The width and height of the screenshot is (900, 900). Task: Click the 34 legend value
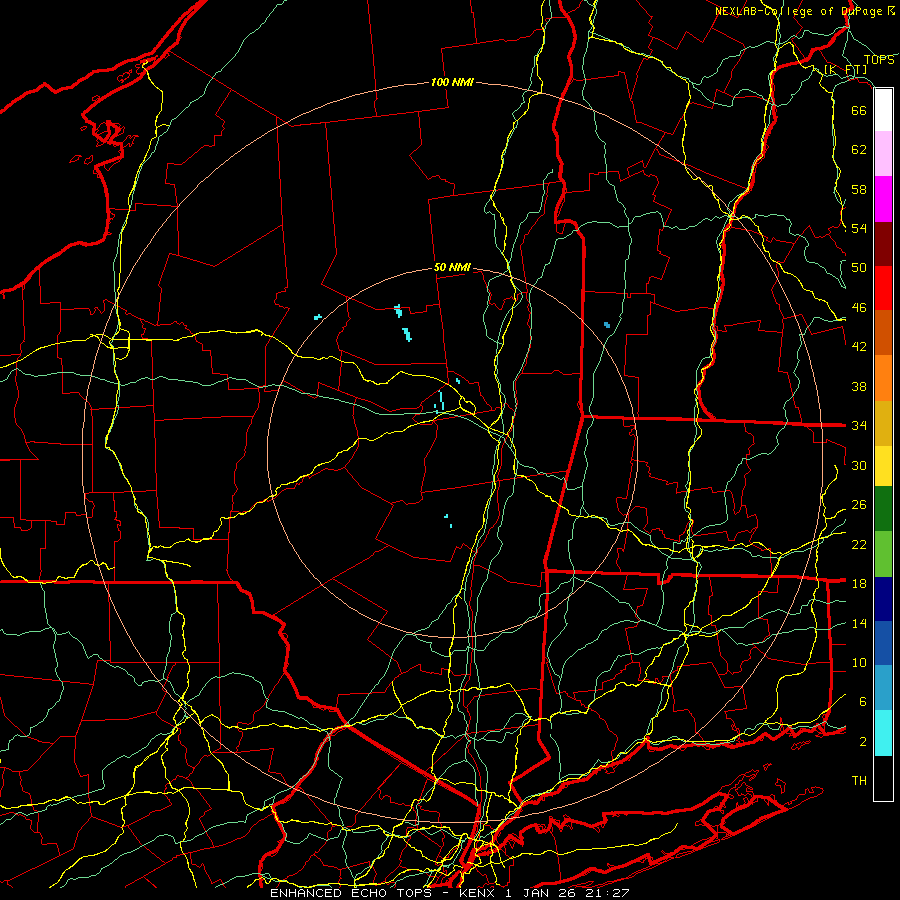point(859,425)
